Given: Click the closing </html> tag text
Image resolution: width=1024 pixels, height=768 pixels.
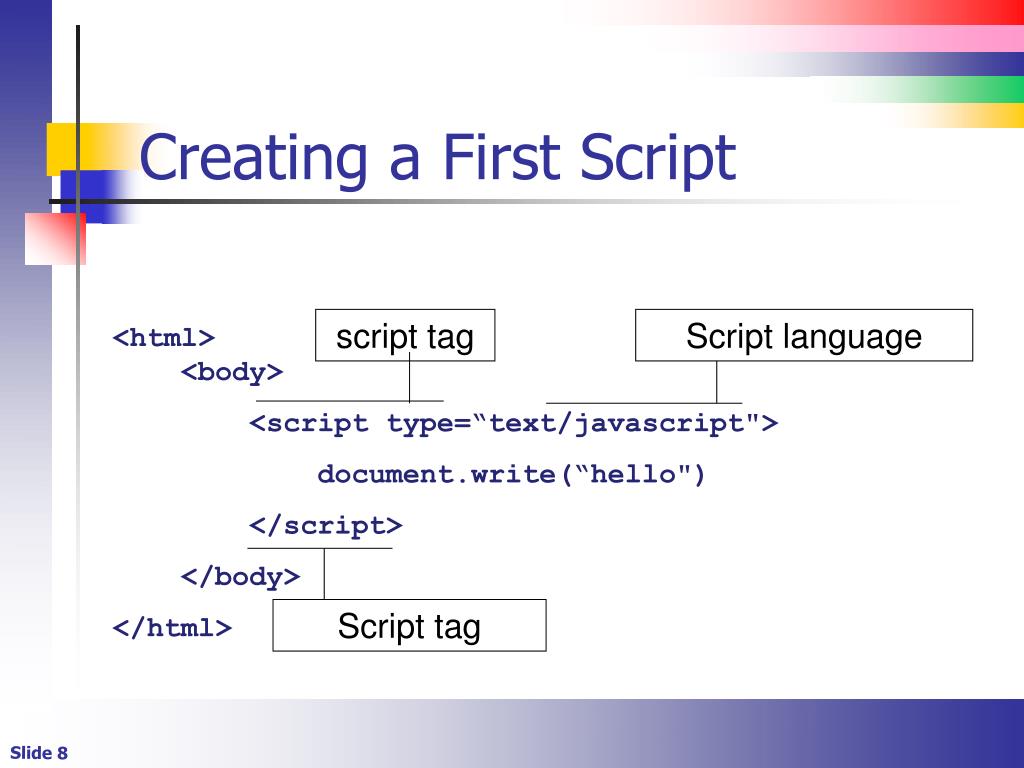Looking at the screenshot, I should pyautogui.click(x=172, y=628).
